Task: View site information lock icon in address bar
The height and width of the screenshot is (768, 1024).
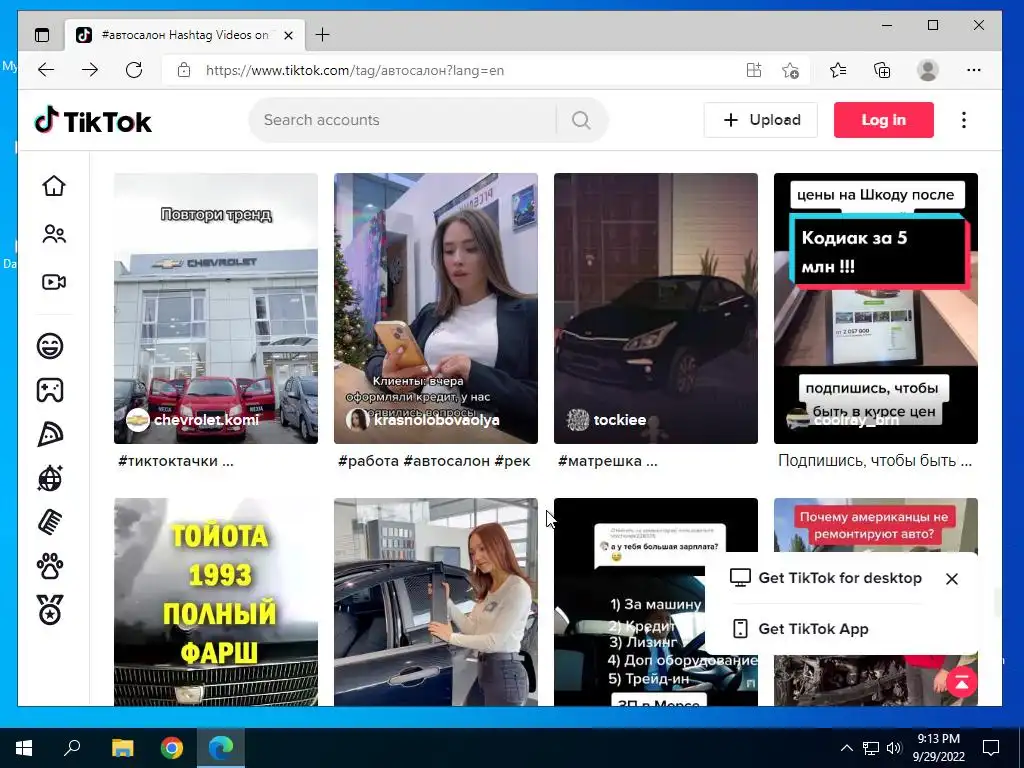Action: 184,70
